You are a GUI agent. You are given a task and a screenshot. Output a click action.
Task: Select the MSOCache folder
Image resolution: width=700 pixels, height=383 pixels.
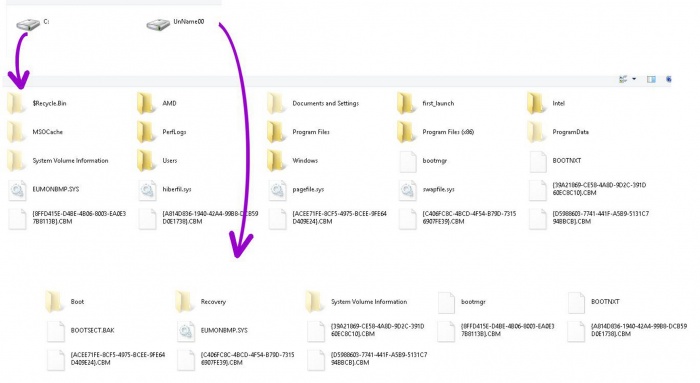pos(35,132)
